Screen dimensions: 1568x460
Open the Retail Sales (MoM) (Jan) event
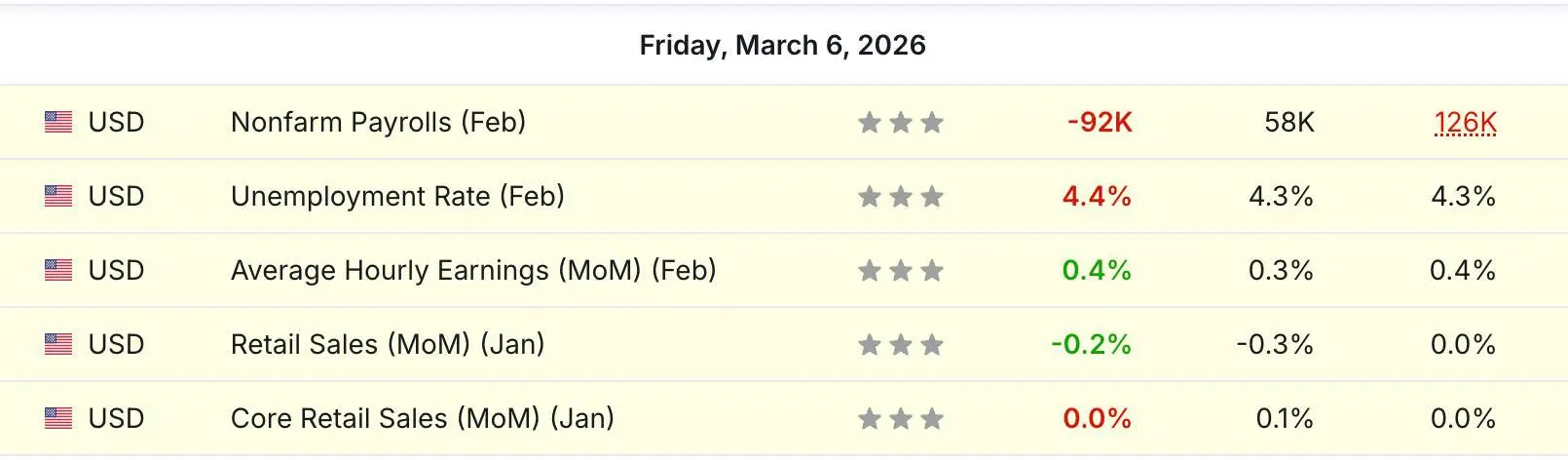tap(388, 344)
